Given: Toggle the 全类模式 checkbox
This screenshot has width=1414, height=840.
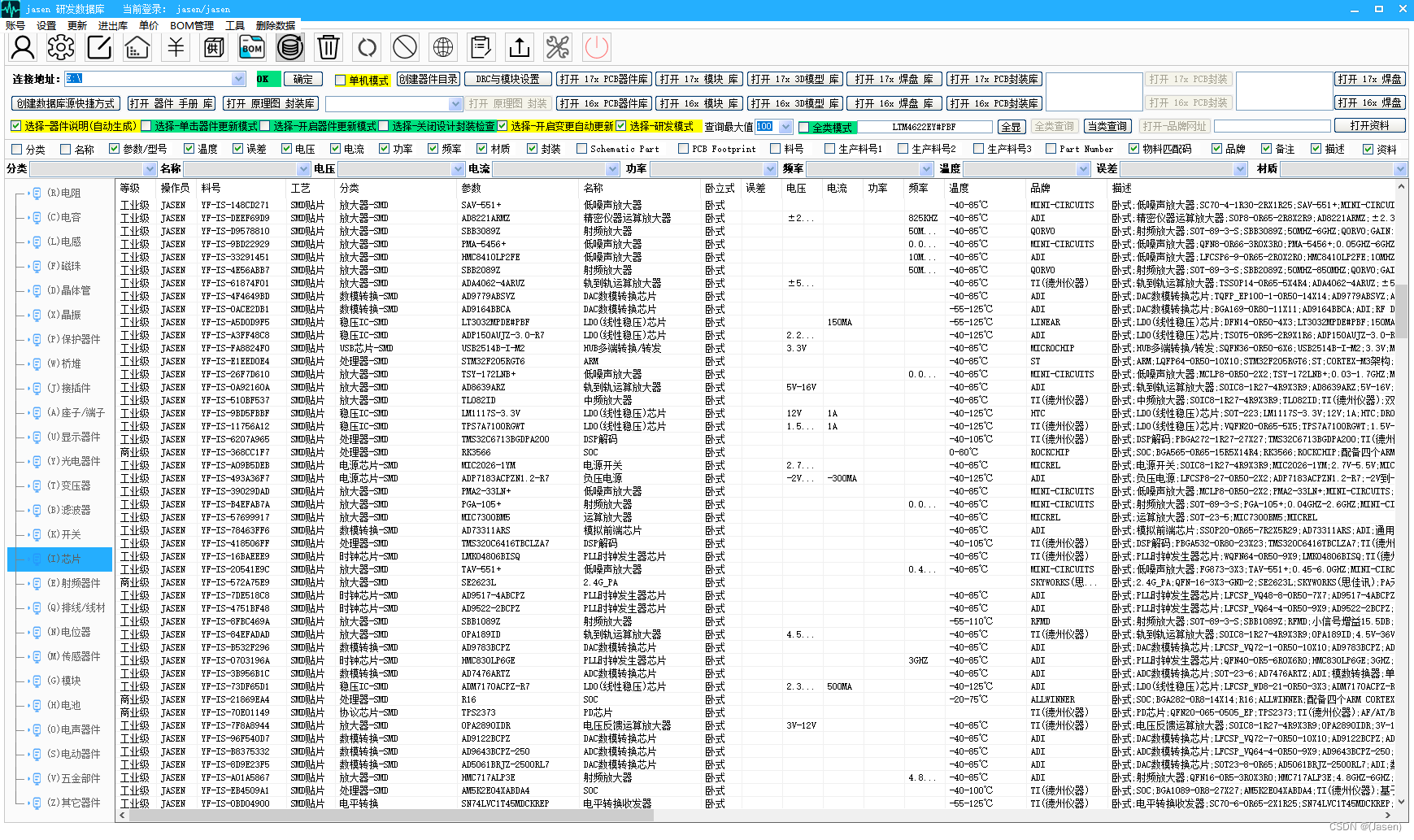Looking at the screenshot, I should (x=804, y=128).
